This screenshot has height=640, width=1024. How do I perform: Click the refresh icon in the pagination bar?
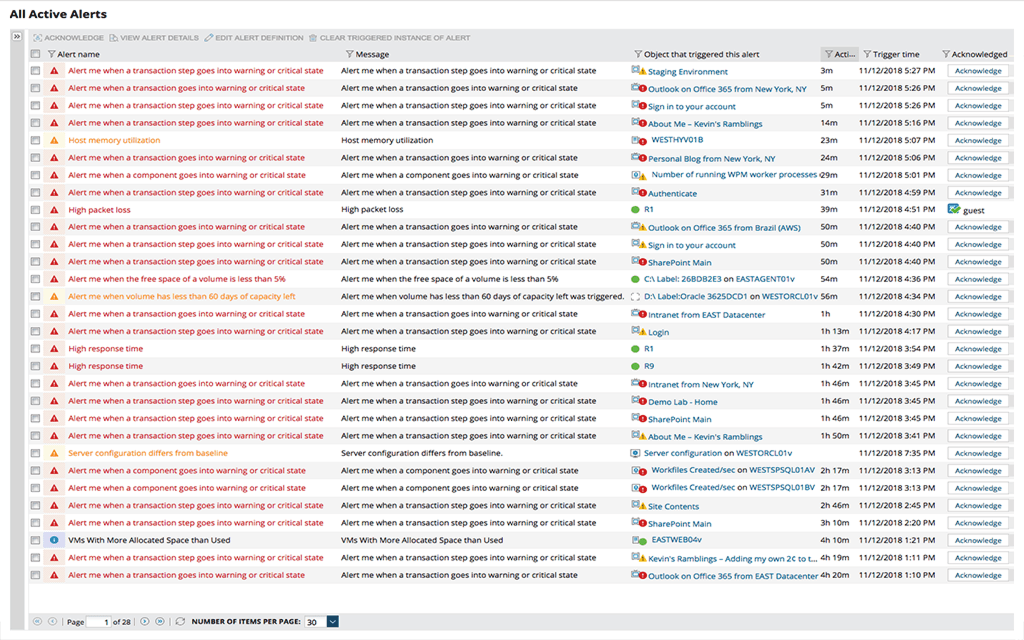point(180,621)
